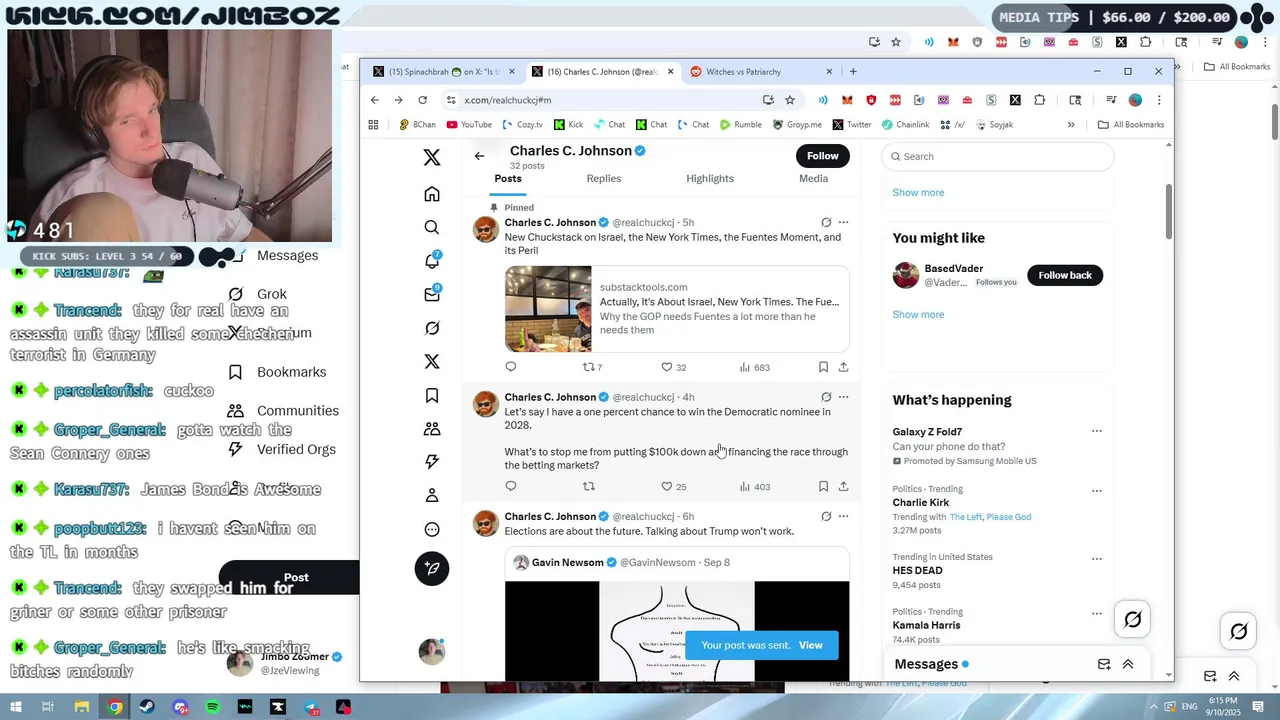1280x720 pixels.
Task: Open the Communities people icon in sidebar
Action: [x=432, y=428]
